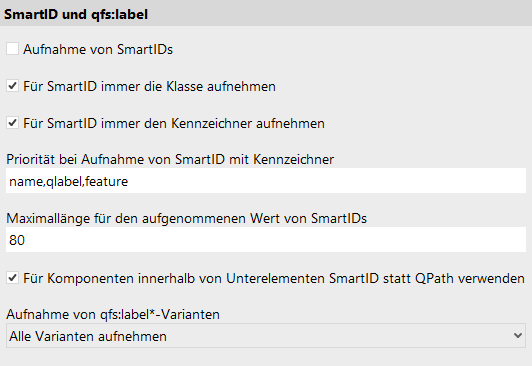The image size is (532, 366).
Task: Open the qfs:label*-Varianten dropdown
Action: click(266, 336)
